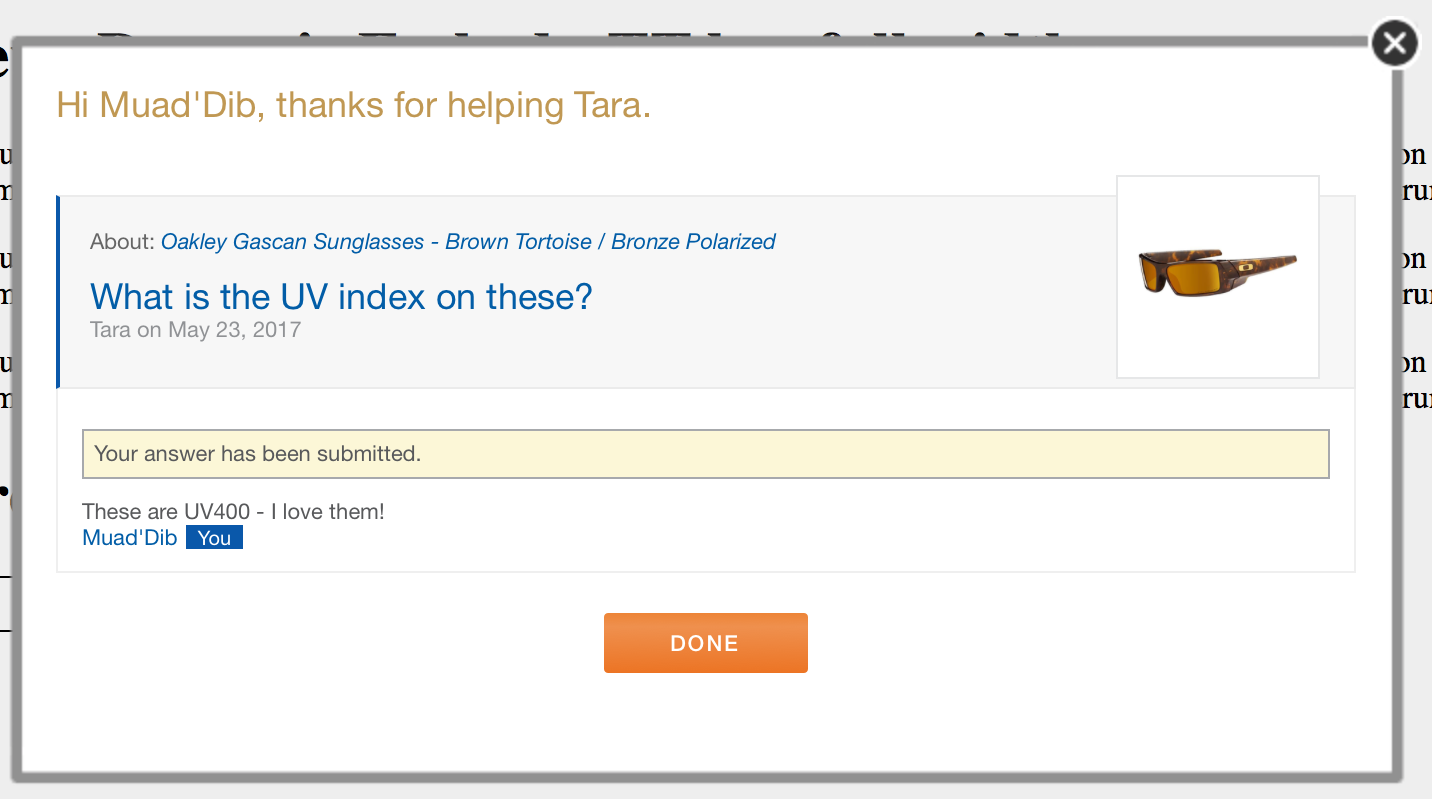The image size is (1432, 799).
Task: Click the orange DONE button
Action: point(705,643)
